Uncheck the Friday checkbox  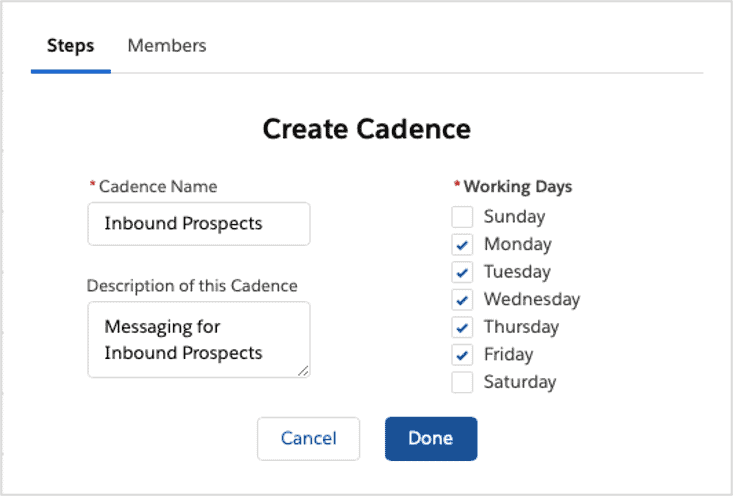coord(462,355)
